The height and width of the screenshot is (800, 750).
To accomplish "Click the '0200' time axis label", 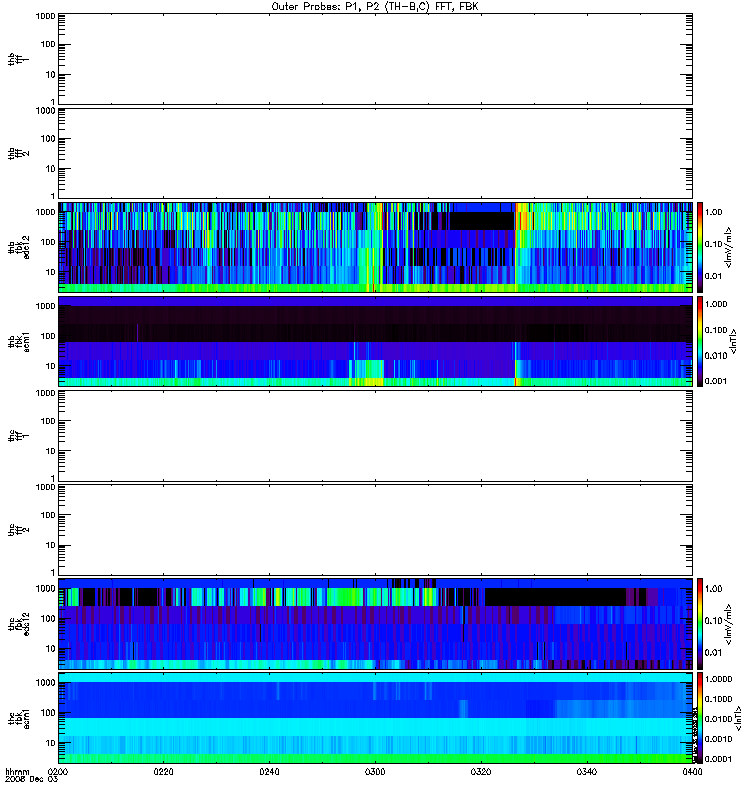I will pos(58,772).
